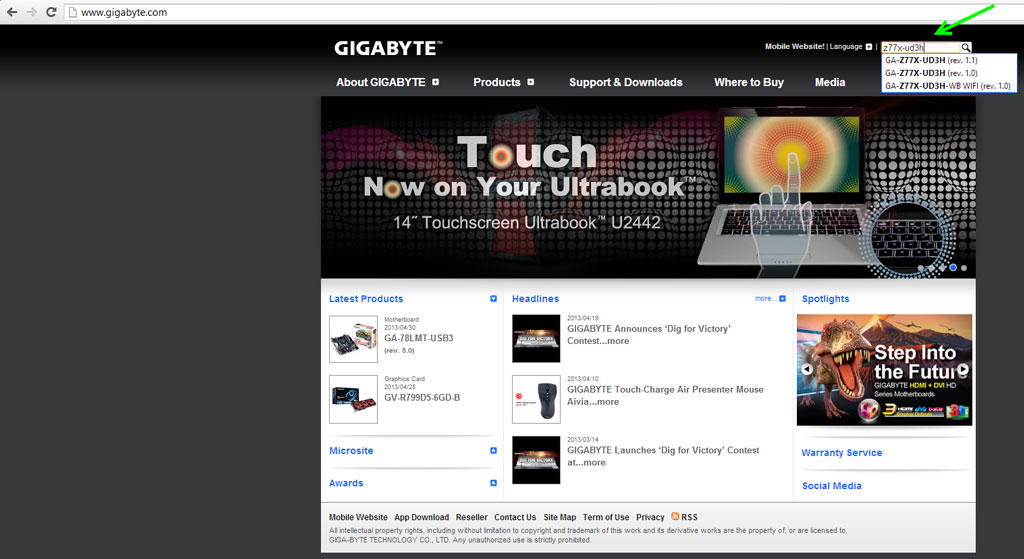Expand the Products menu arrow
The image size is (1024, 559).
point(530,82)
